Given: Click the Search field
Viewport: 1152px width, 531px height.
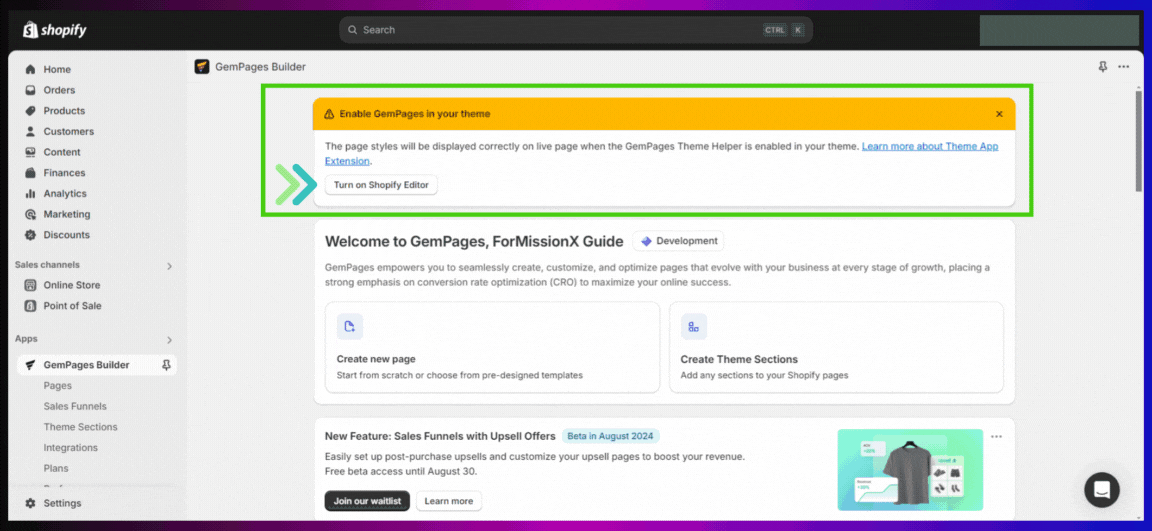Looking at the screenshot, I should (576, 30).
